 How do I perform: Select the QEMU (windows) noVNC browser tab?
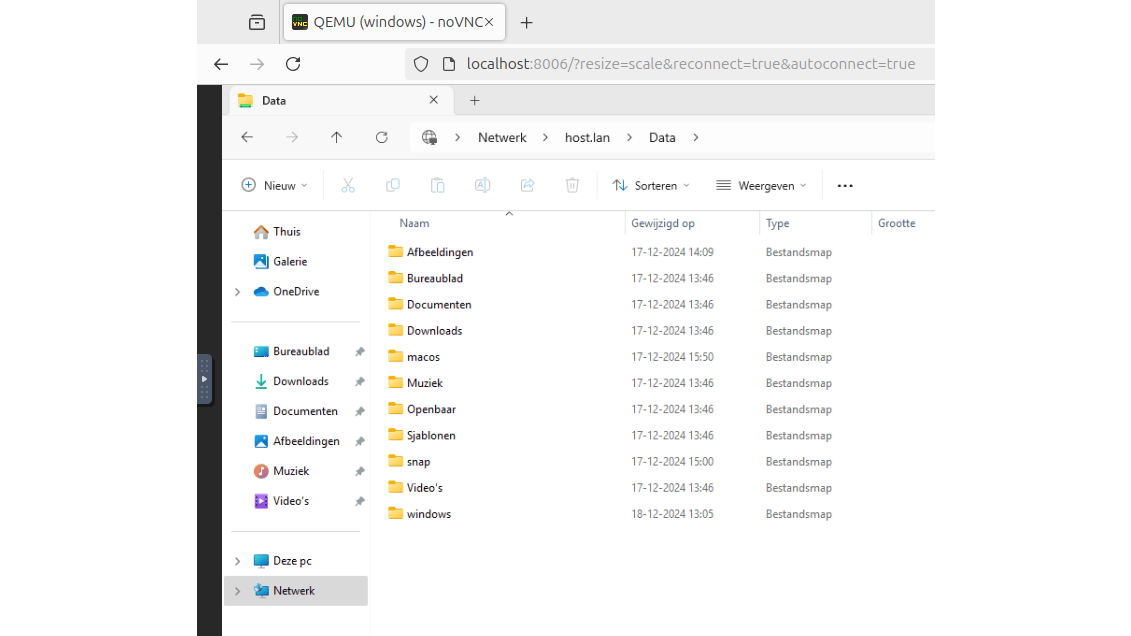point(395,22)
